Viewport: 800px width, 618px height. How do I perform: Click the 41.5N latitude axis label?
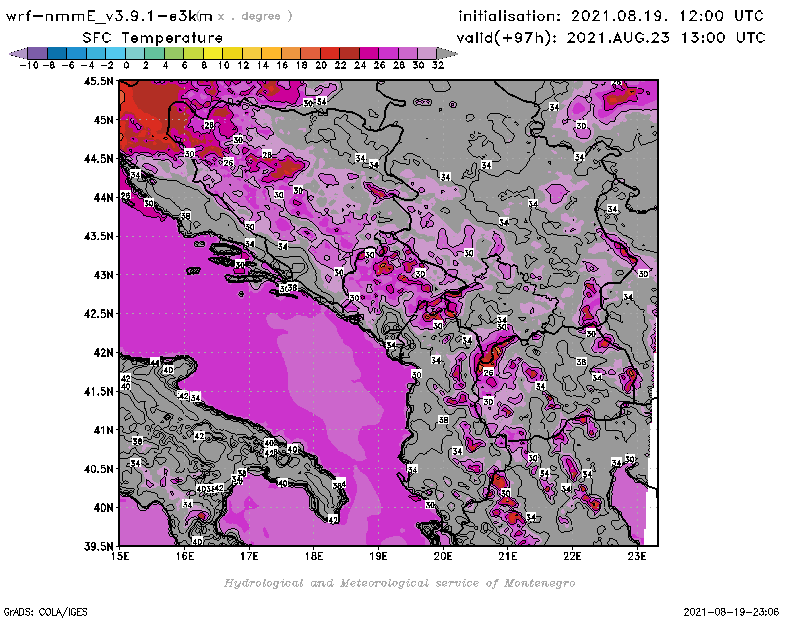98,391
